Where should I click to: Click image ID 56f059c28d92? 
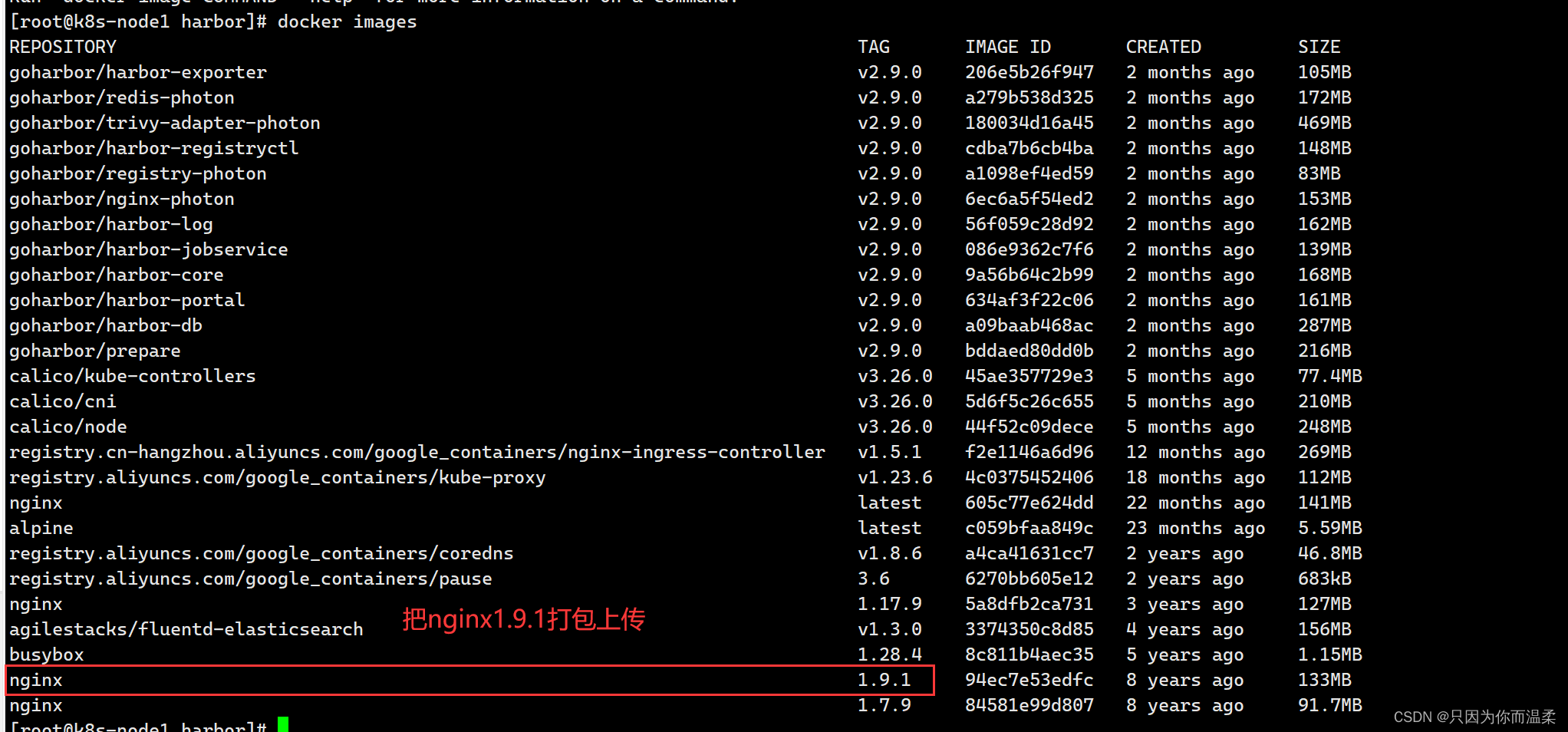(x=1029, y=225)
